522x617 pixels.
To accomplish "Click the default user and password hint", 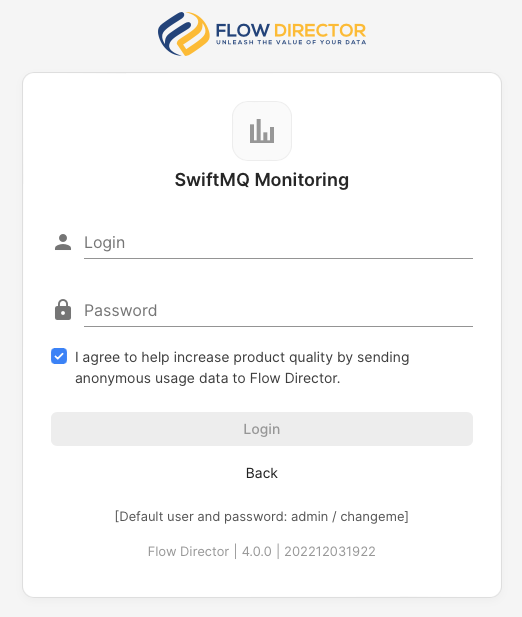I will (x=262, y=516).
